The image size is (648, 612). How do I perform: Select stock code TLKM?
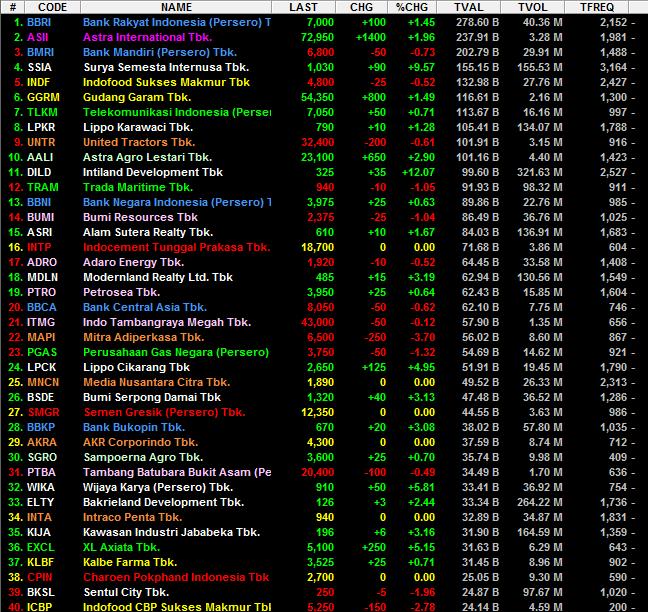[x=42, y=112]
